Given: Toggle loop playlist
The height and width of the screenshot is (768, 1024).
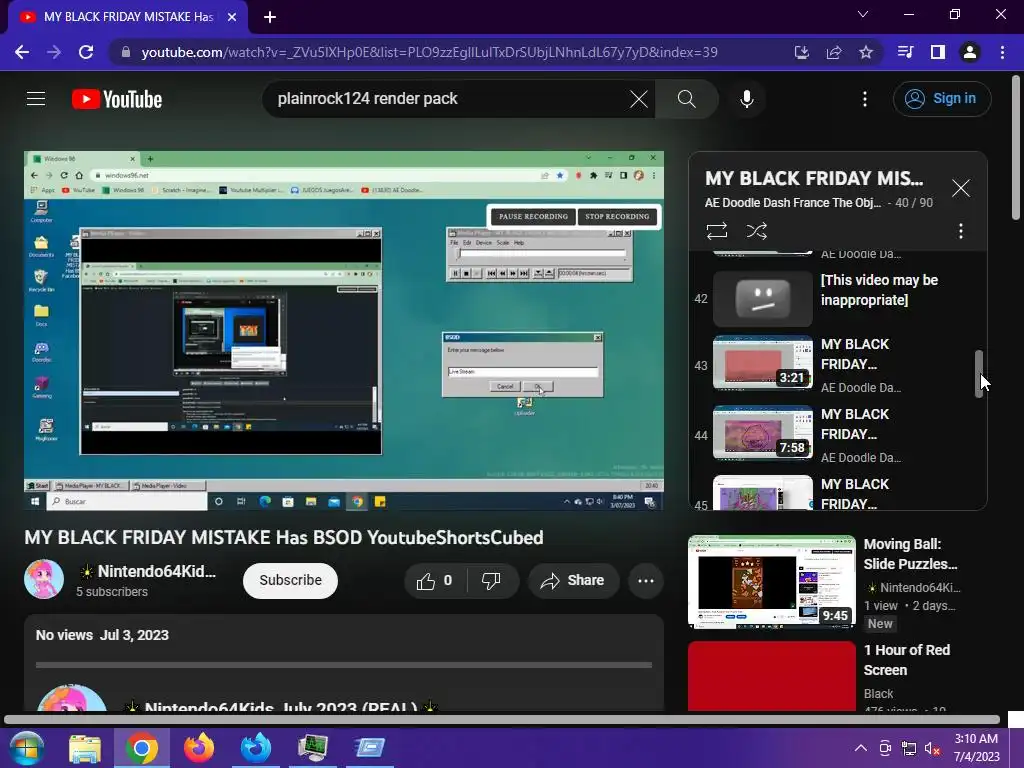Looking at the screenshot, I should [716, 231].
